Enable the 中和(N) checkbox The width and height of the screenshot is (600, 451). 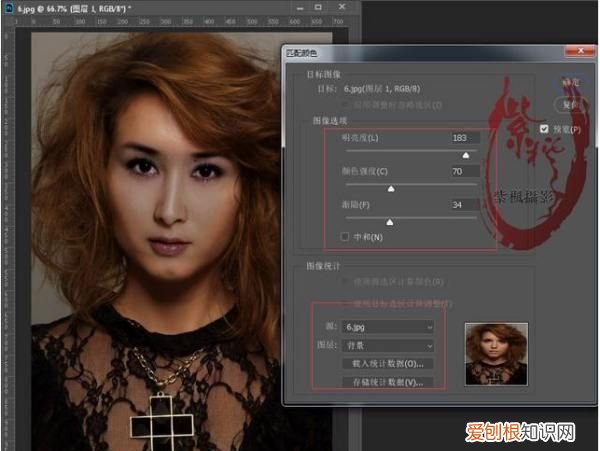345,237
